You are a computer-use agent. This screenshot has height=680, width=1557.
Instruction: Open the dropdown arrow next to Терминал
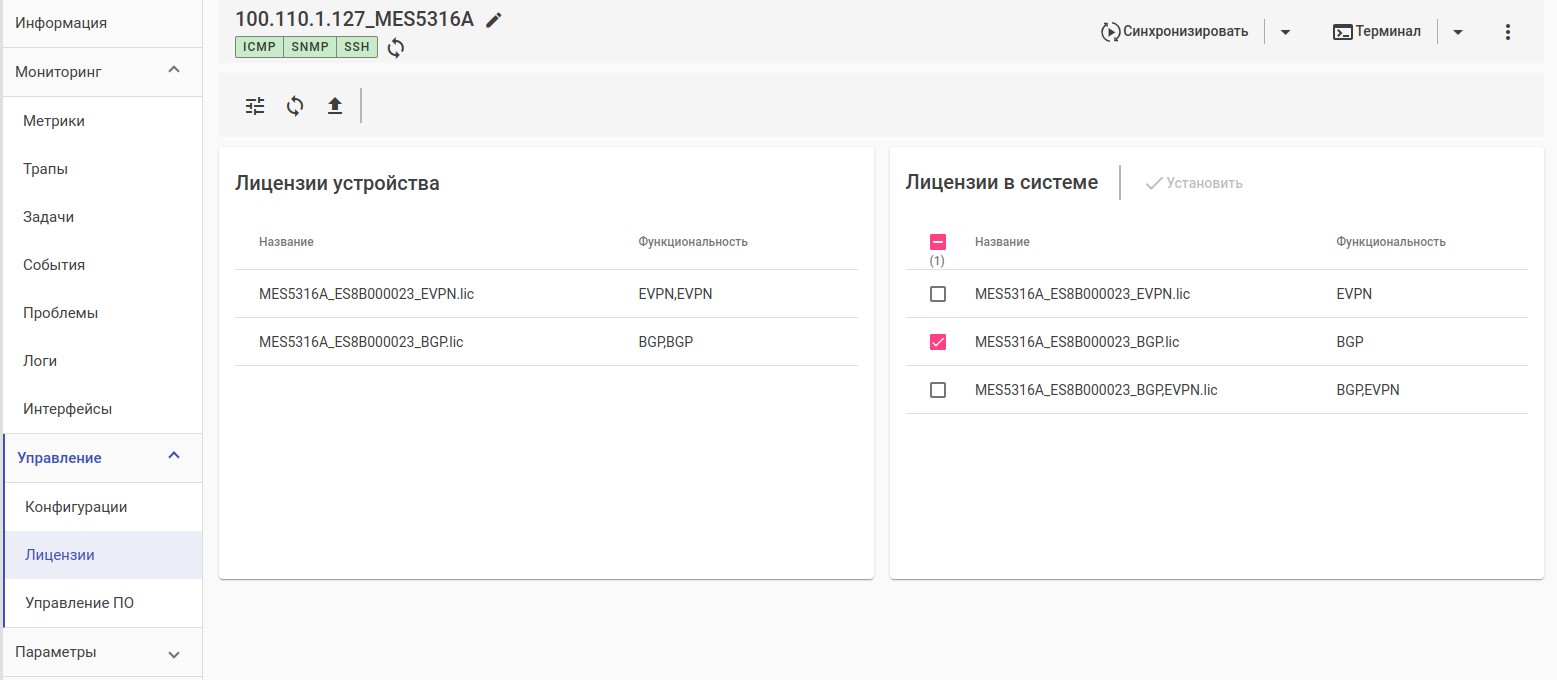click(x=1457, y=32)
